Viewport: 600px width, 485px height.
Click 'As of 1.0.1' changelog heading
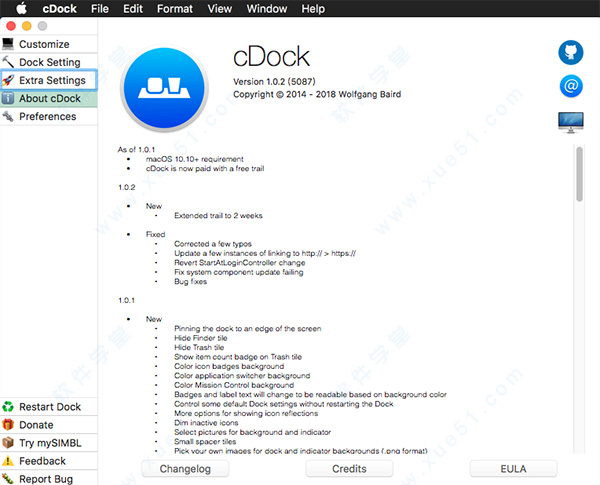pyautogui.click(x=136, y=149)
